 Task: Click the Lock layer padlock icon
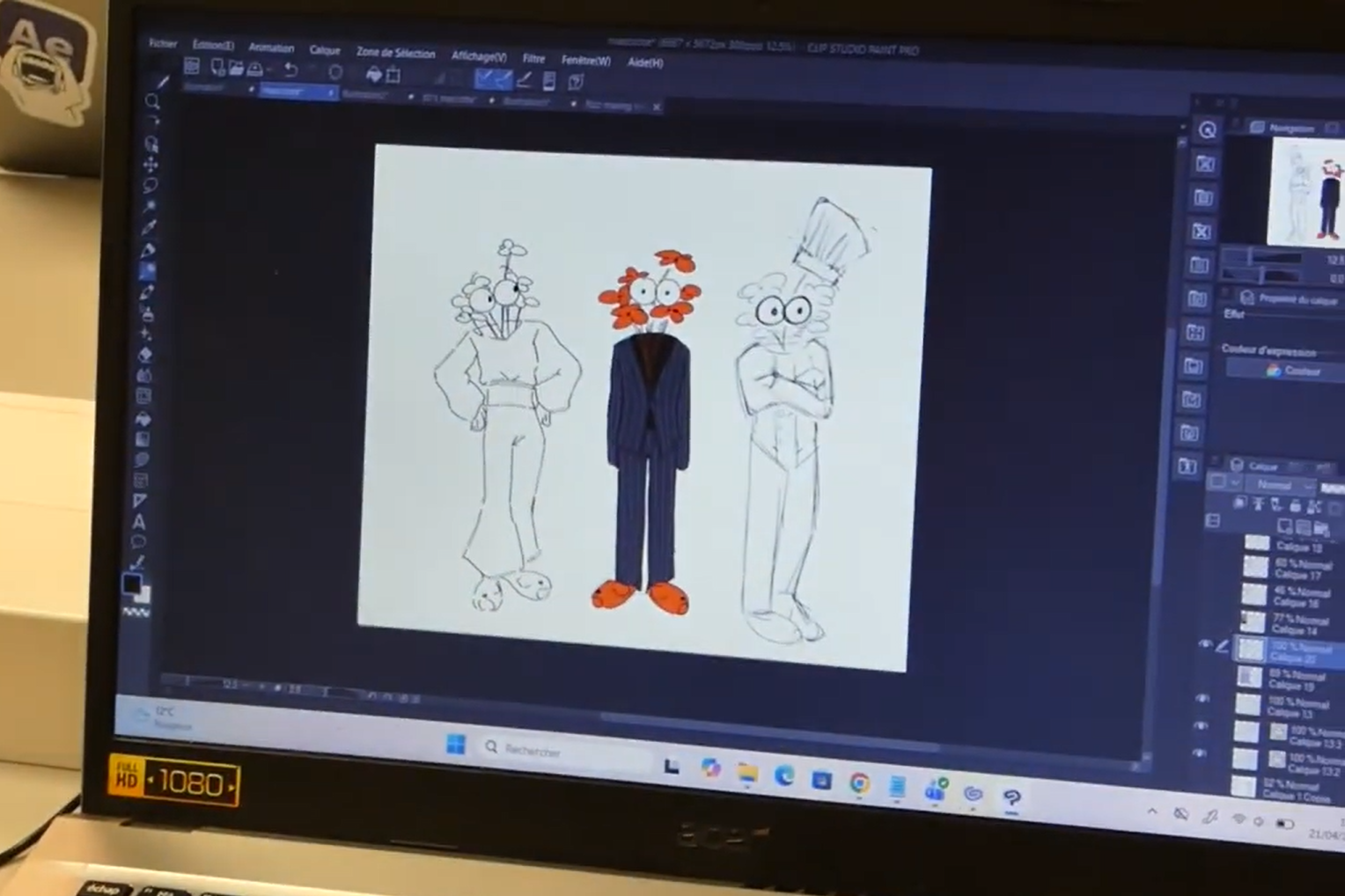(x=1295, y=505)
